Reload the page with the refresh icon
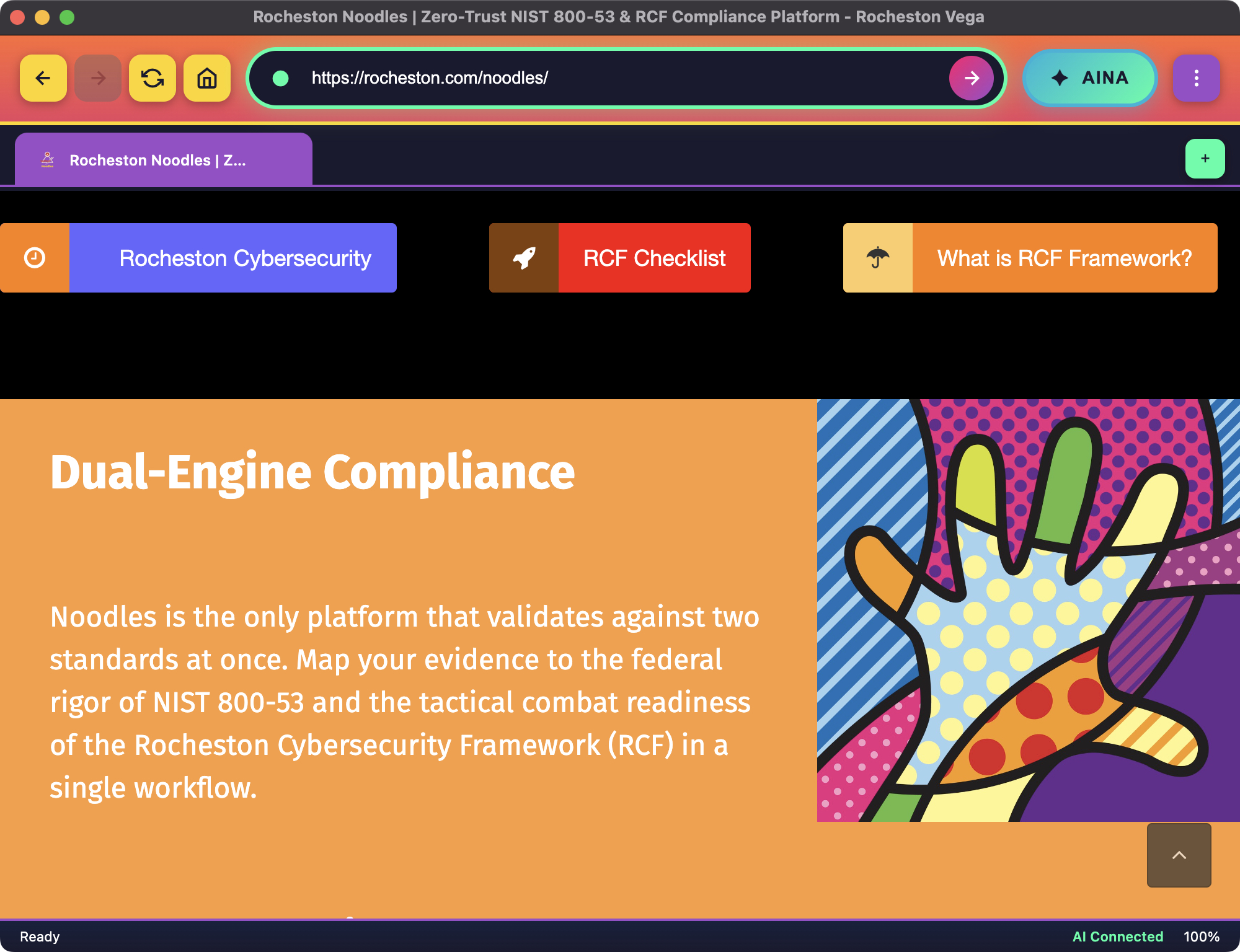This screenshot has width=1240, height=952. click(152, 78)
